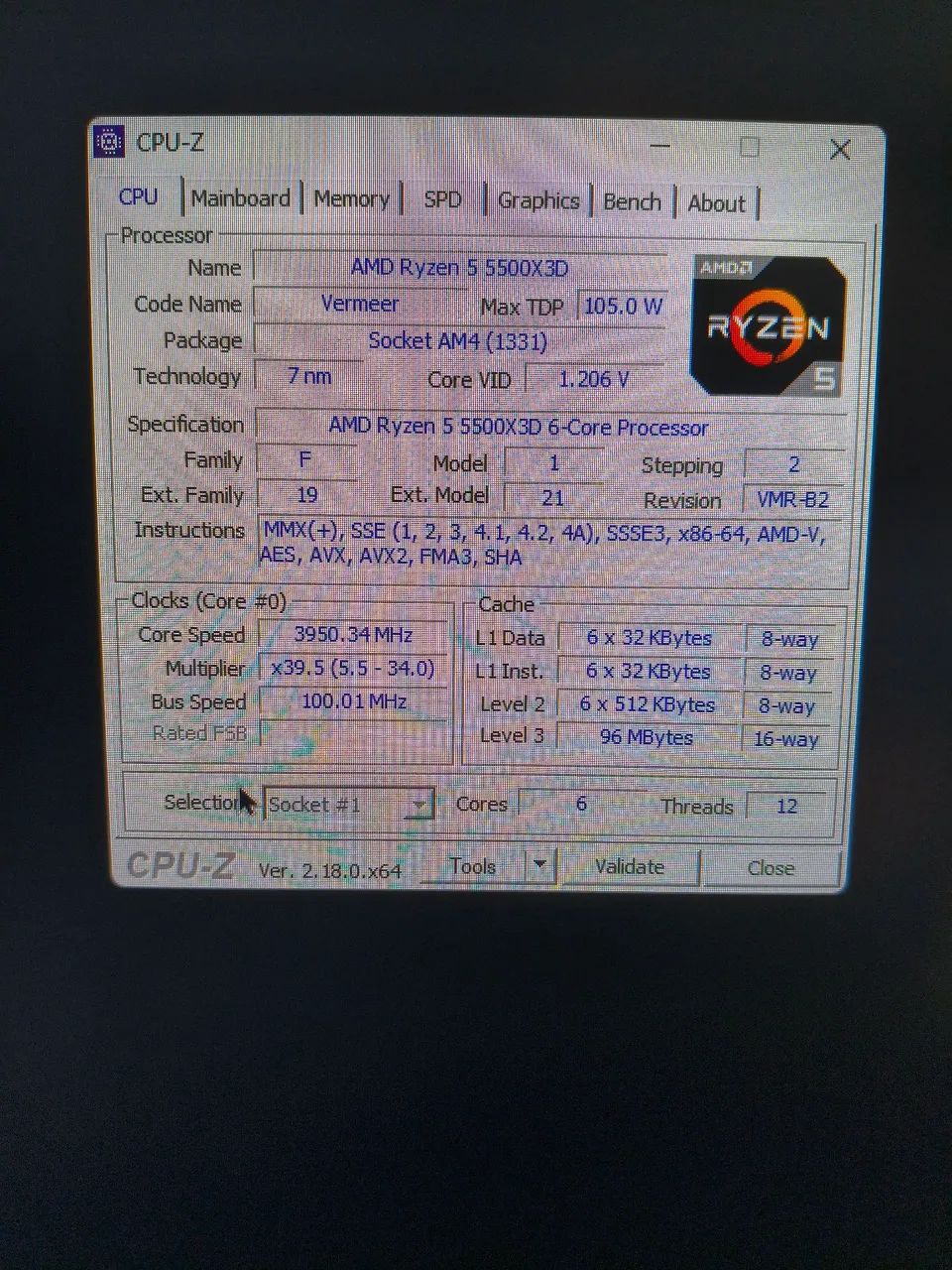Image resolution: width=952 pixels, height=1270 pixels.
Task: Click the Code Name value Vermeer
Action: pyautogui.click(x=360, y=304)
